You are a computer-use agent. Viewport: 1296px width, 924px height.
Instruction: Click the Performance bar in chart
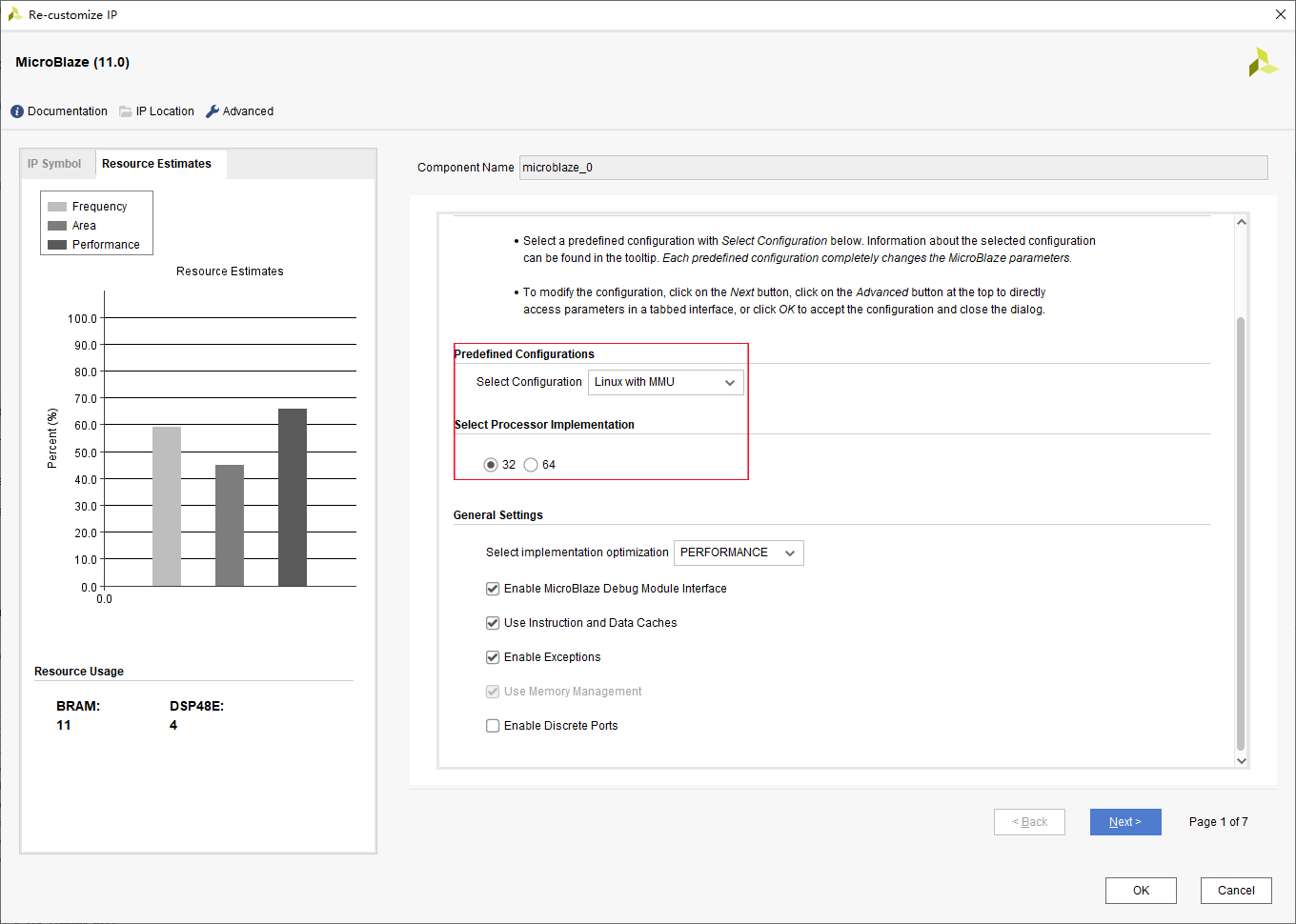[x=293, y=497]
